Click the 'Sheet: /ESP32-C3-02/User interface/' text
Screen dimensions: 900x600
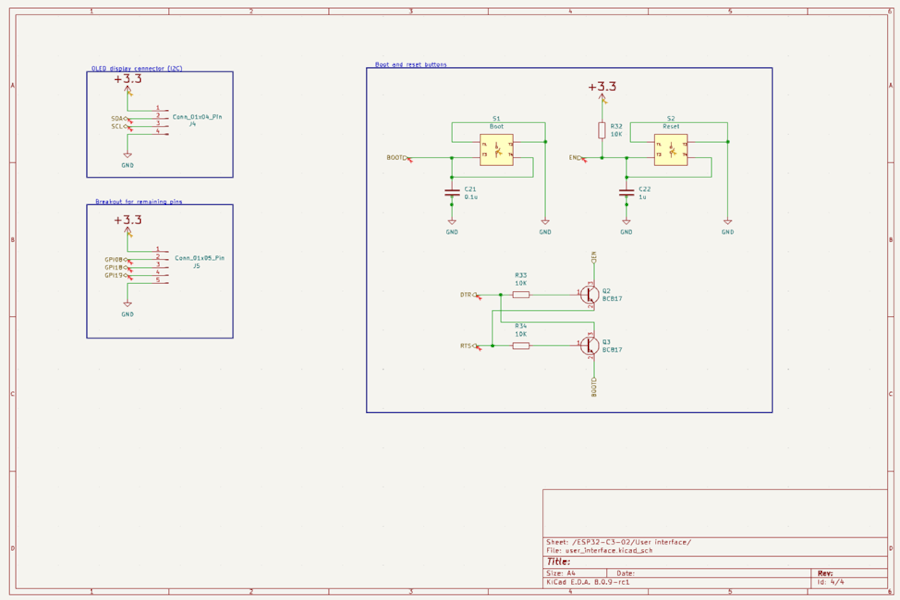pyautogui.click(x=618, y=542)
